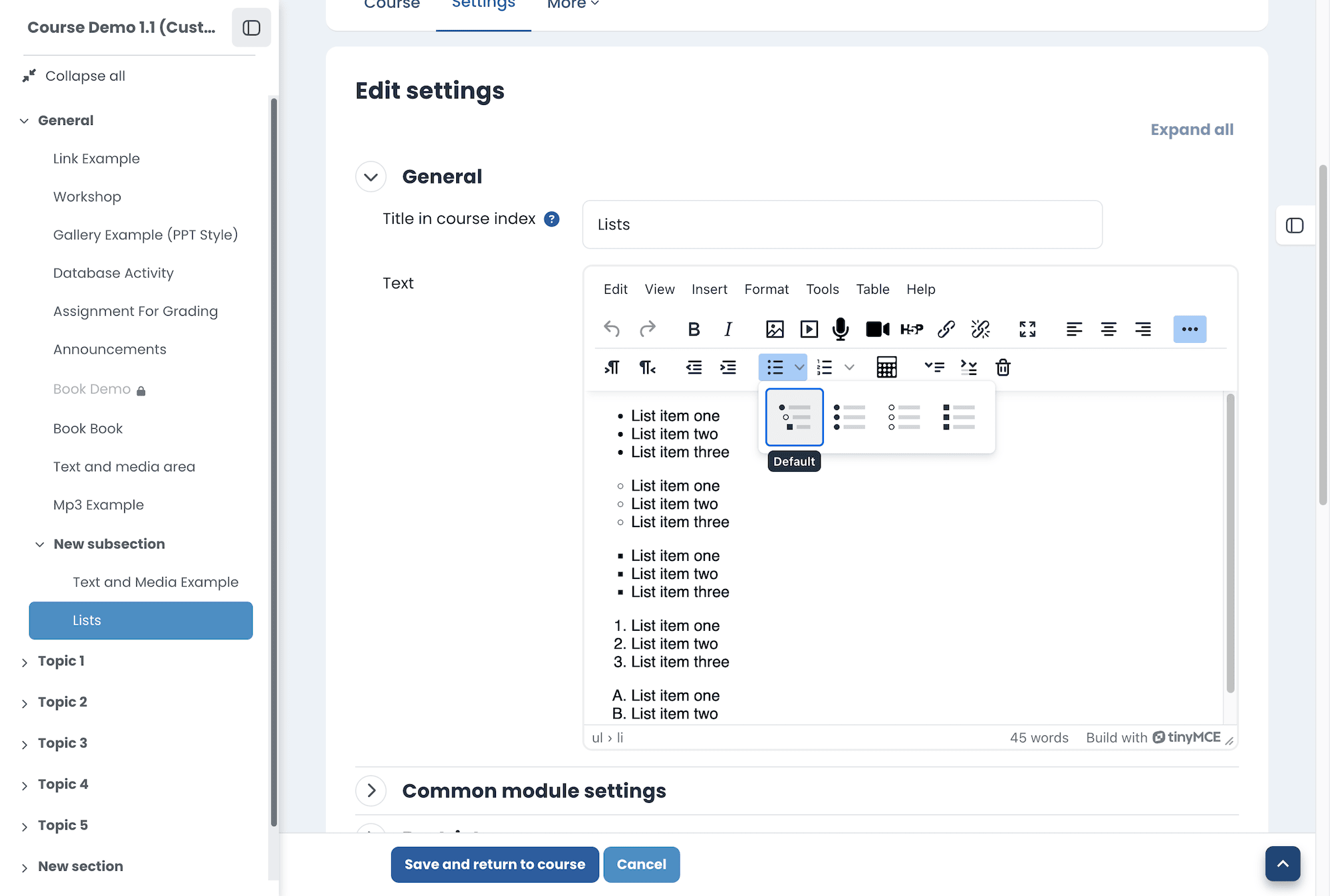Viewport: 1330px width, 896px height.
Task: Remove link with the unlink icon
Action: pos(980,329)
